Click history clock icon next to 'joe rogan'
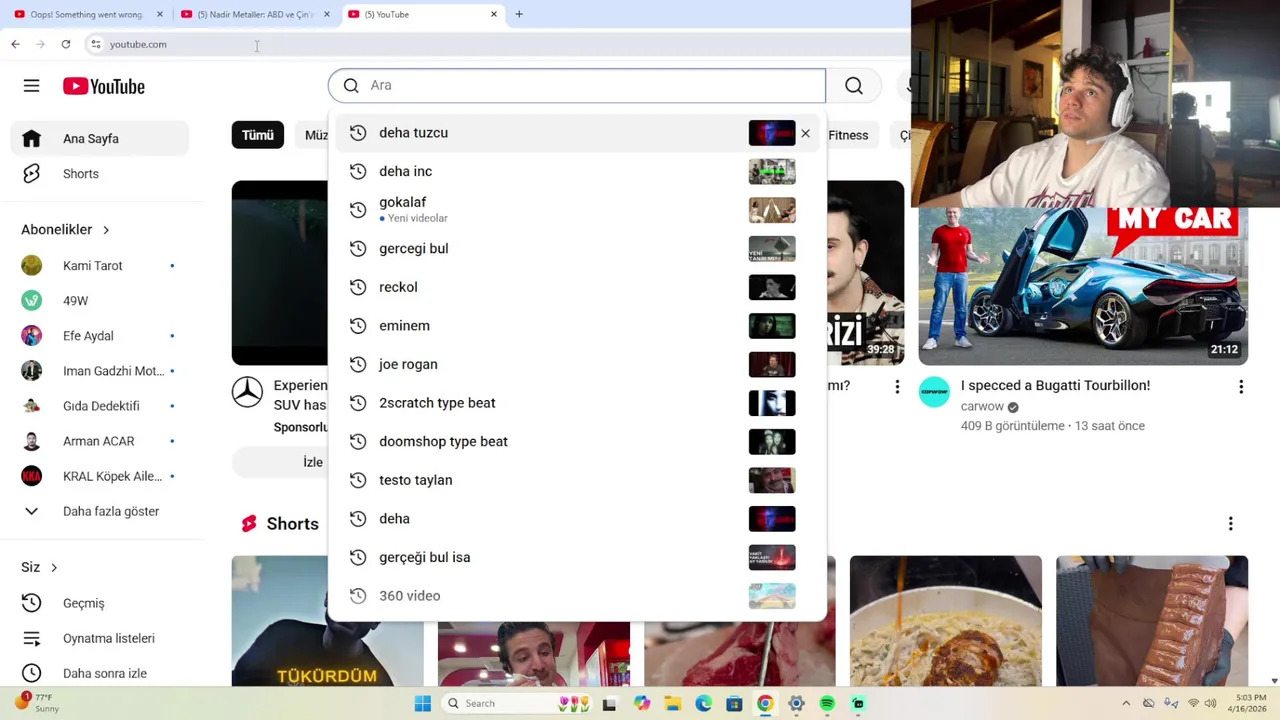1280x720 pixels. tap(358, 364)
